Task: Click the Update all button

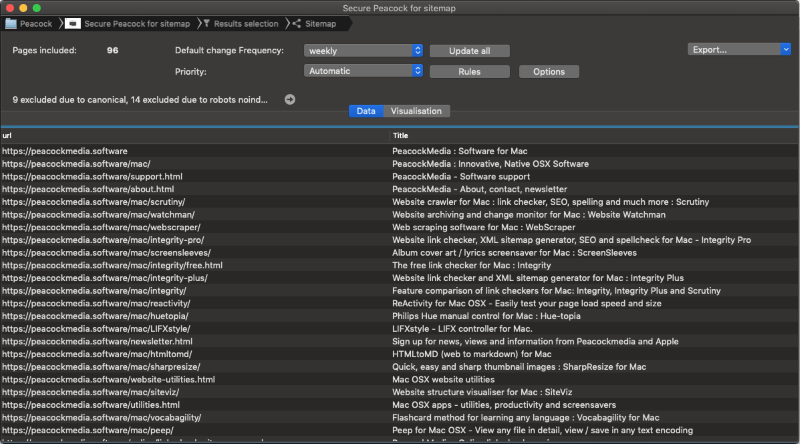Action: coord(470,51)
